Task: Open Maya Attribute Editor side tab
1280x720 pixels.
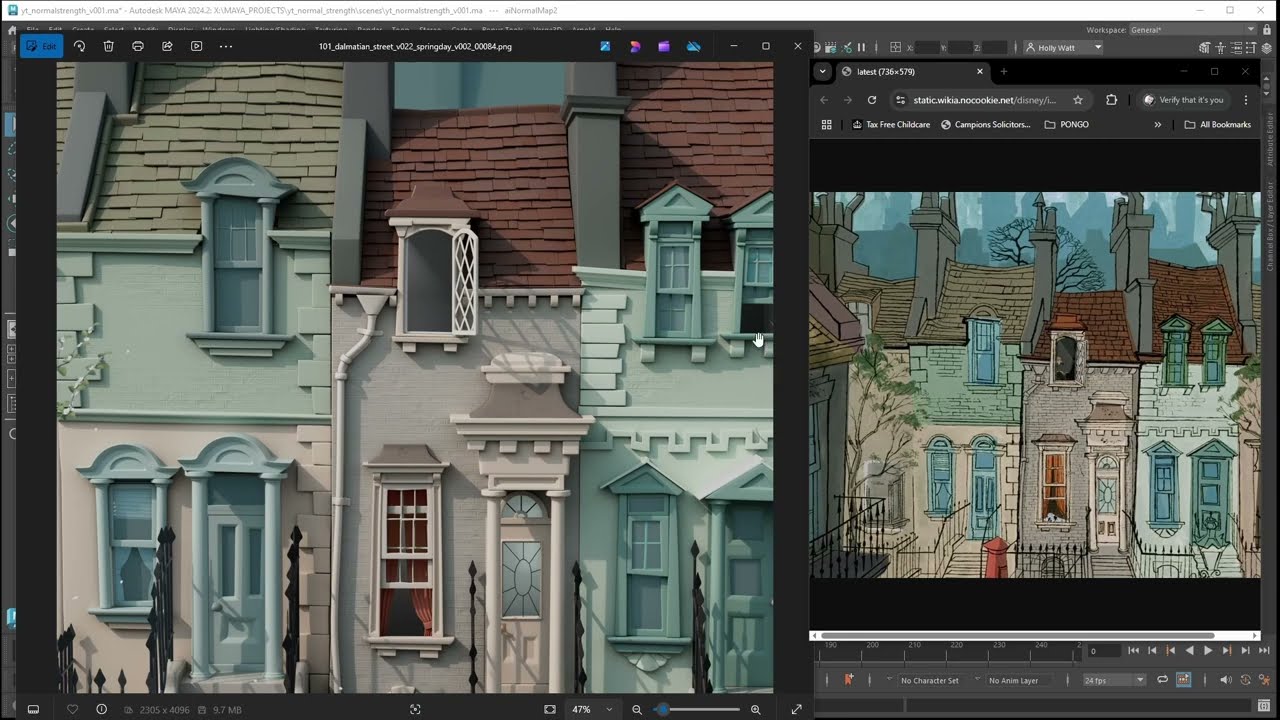Action: pos(1271,139)
